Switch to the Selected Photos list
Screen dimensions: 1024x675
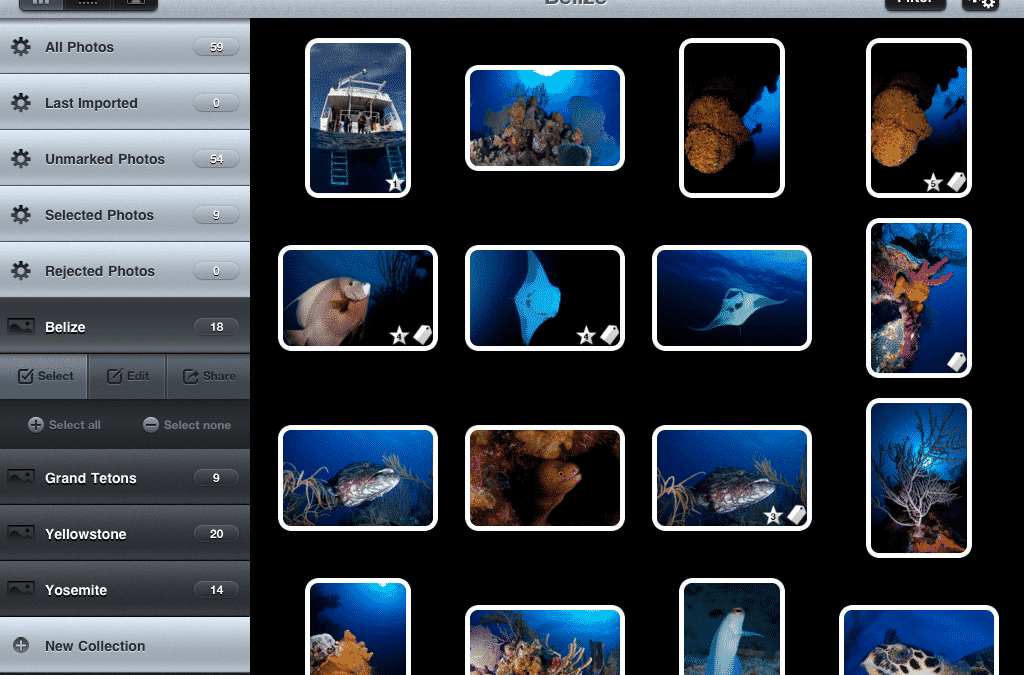pos(99,214)
